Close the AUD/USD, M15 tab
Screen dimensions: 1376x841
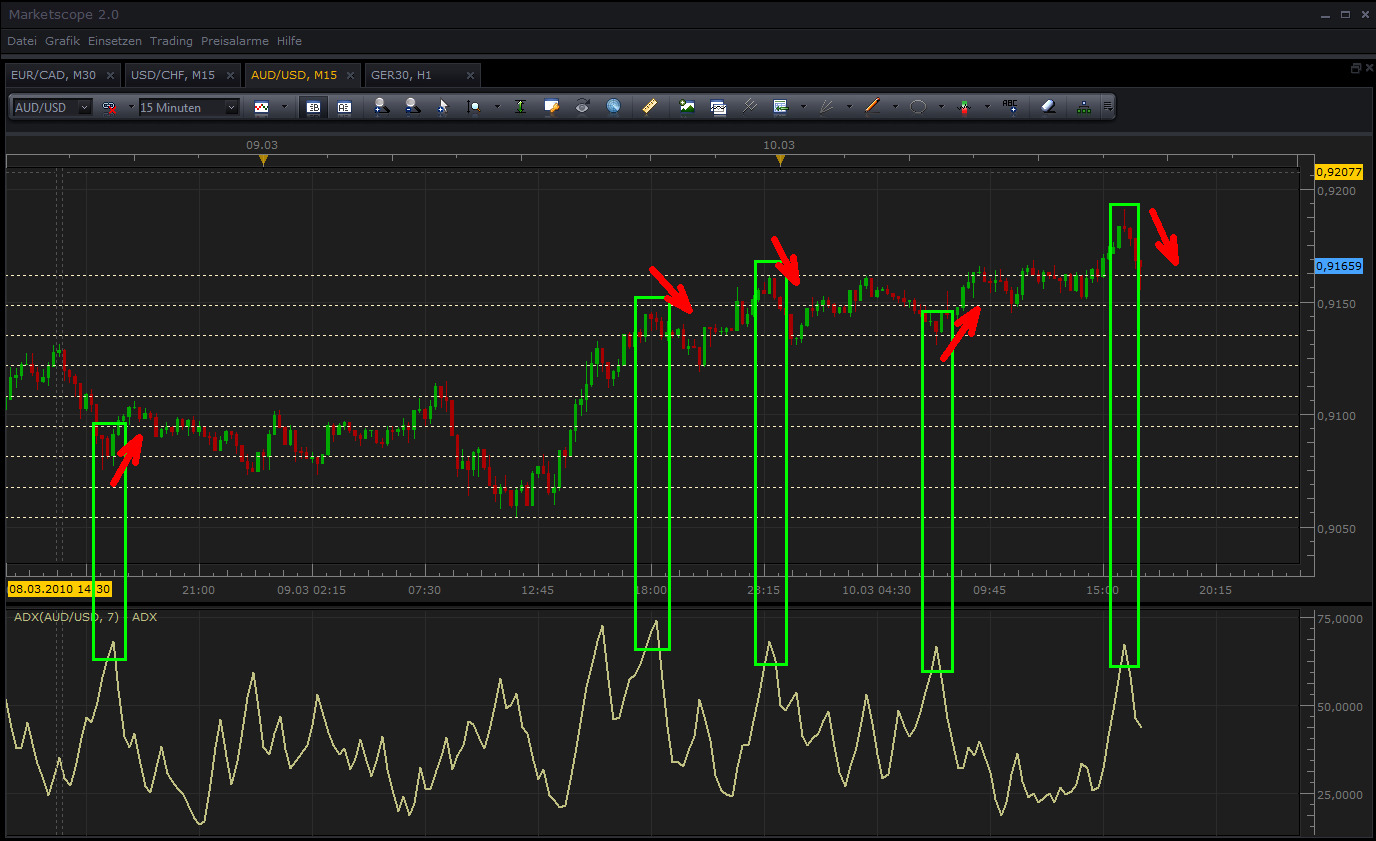[x=350, y=76]
